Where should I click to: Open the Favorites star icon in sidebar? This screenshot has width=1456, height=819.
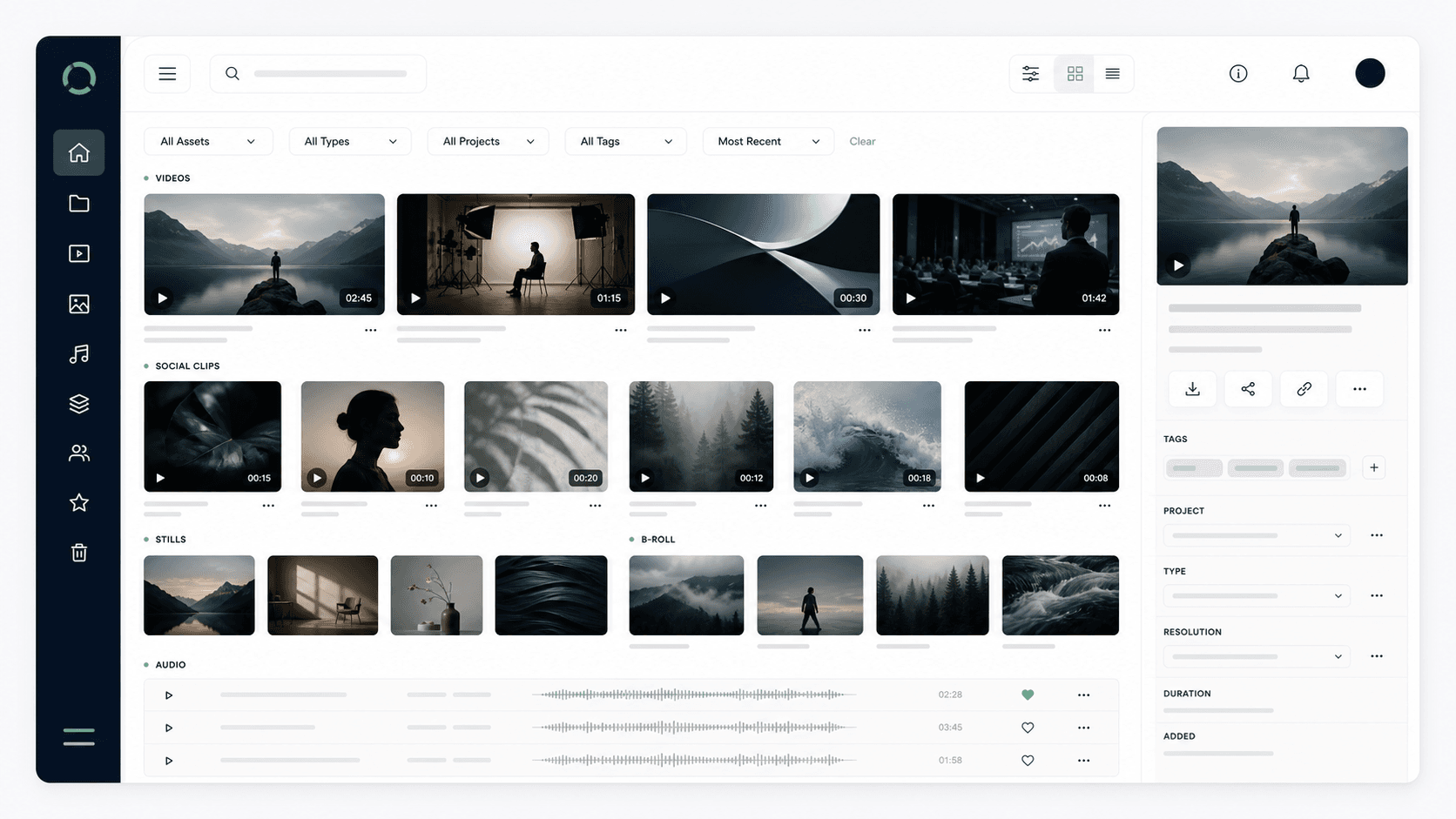(x=78, y=502)
